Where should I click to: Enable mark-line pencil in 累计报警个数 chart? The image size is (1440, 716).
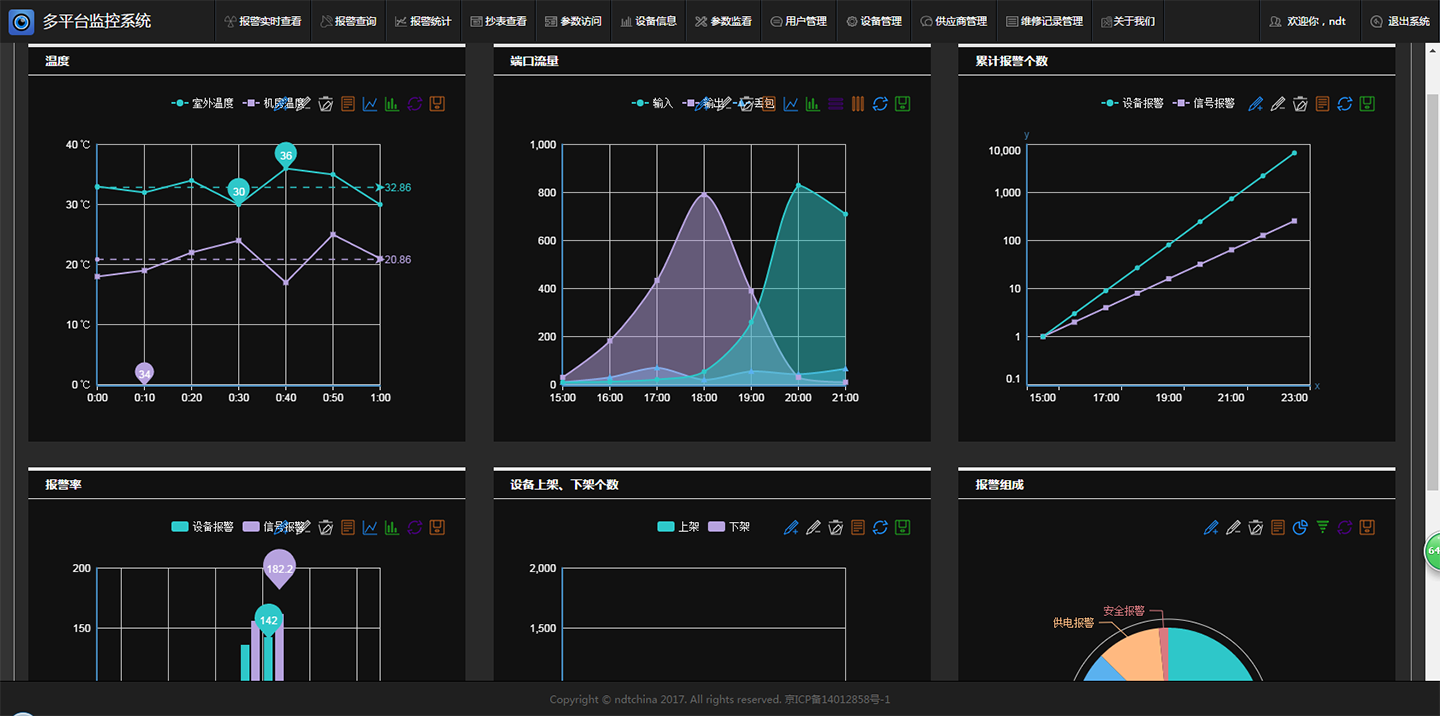[x=1256, y=103]
